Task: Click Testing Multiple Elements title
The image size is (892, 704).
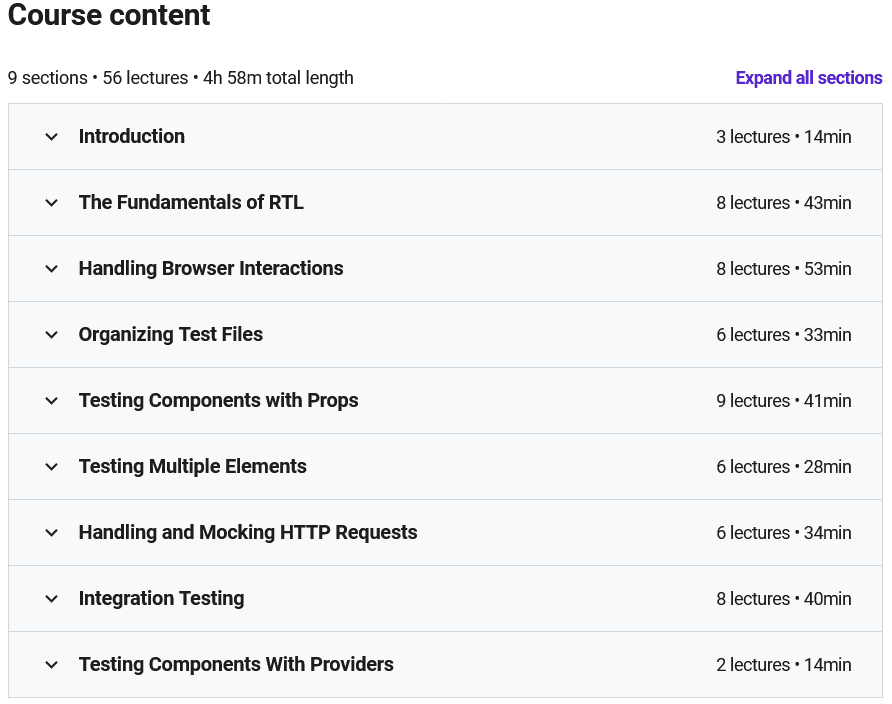Action: pos(192,466)
